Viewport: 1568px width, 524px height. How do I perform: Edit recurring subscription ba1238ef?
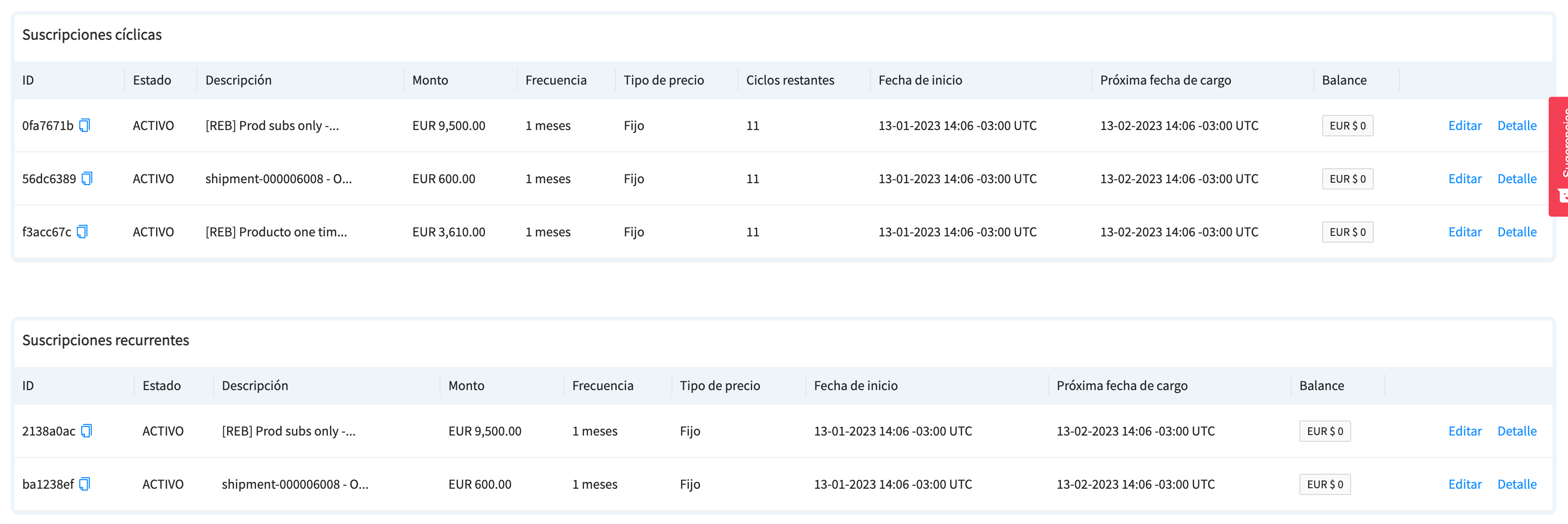click(1464, 484)
